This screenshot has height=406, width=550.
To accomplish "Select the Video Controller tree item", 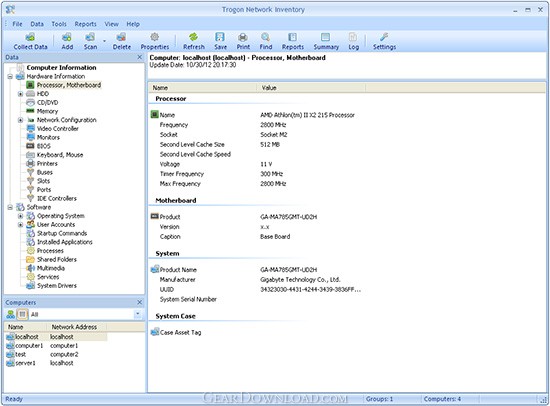I will [x=58, y=128].
